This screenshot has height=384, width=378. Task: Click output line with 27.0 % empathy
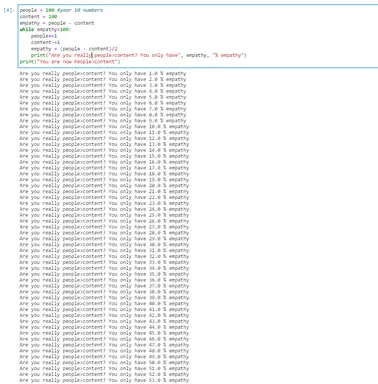tap(104, 227)
